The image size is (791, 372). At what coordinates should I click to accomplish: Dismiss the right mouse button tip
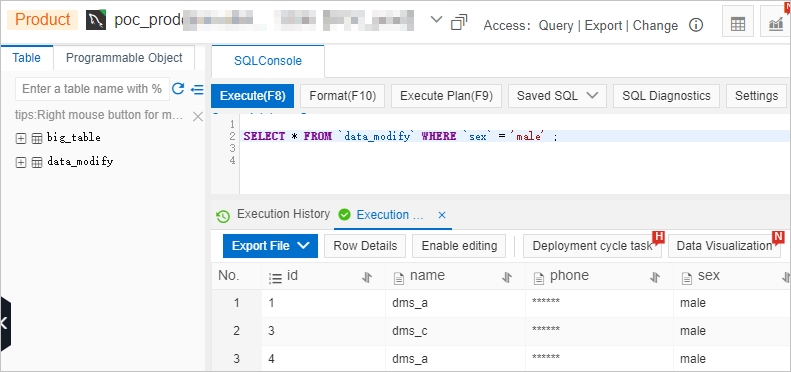click(x=198, y=117)
